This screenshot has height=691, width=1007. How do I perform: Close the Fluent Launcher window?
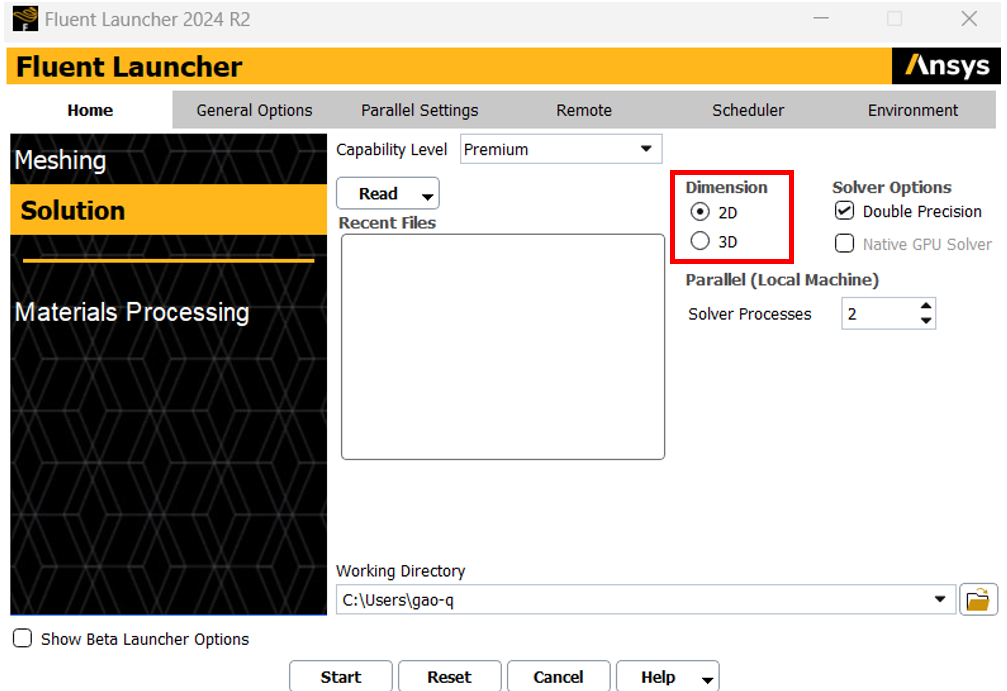coord(969,19)
